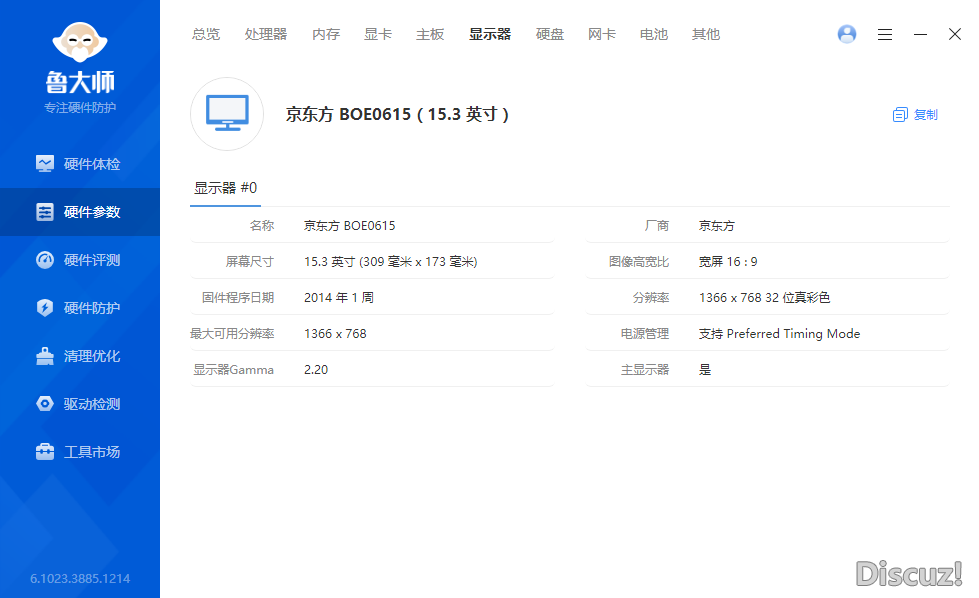
Task: Select 驱动检测 sidebar entry
Action: pos(80,404)
